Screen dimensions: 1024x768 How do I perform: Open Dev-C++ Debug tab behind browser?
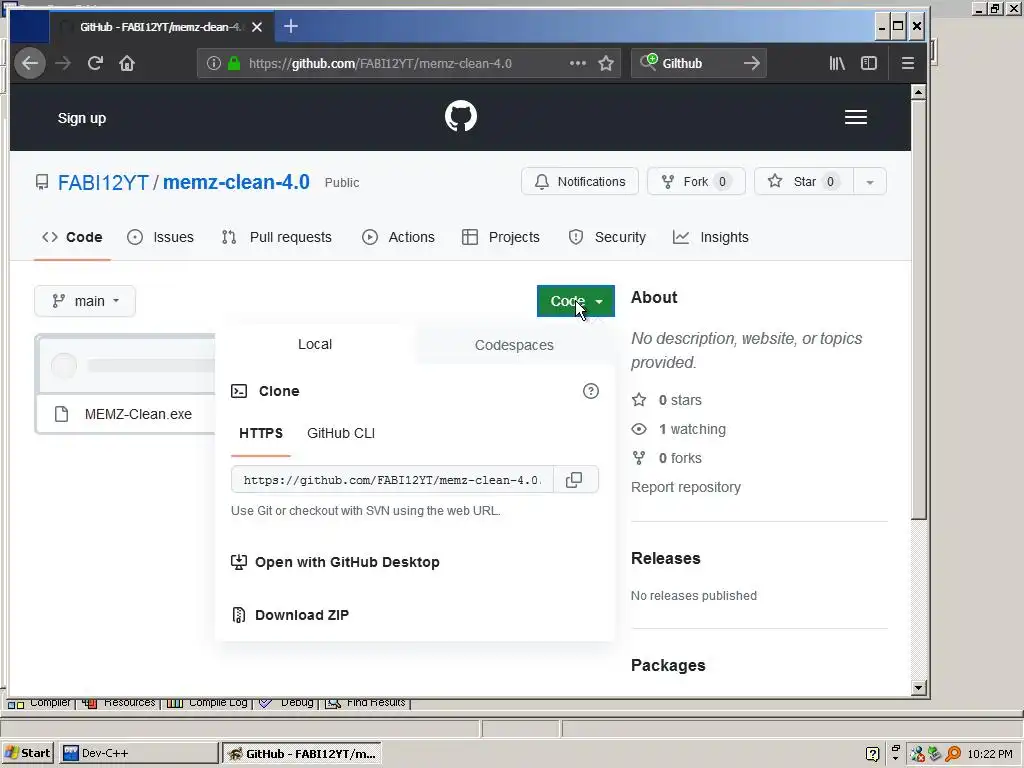(x=287, y=703)
